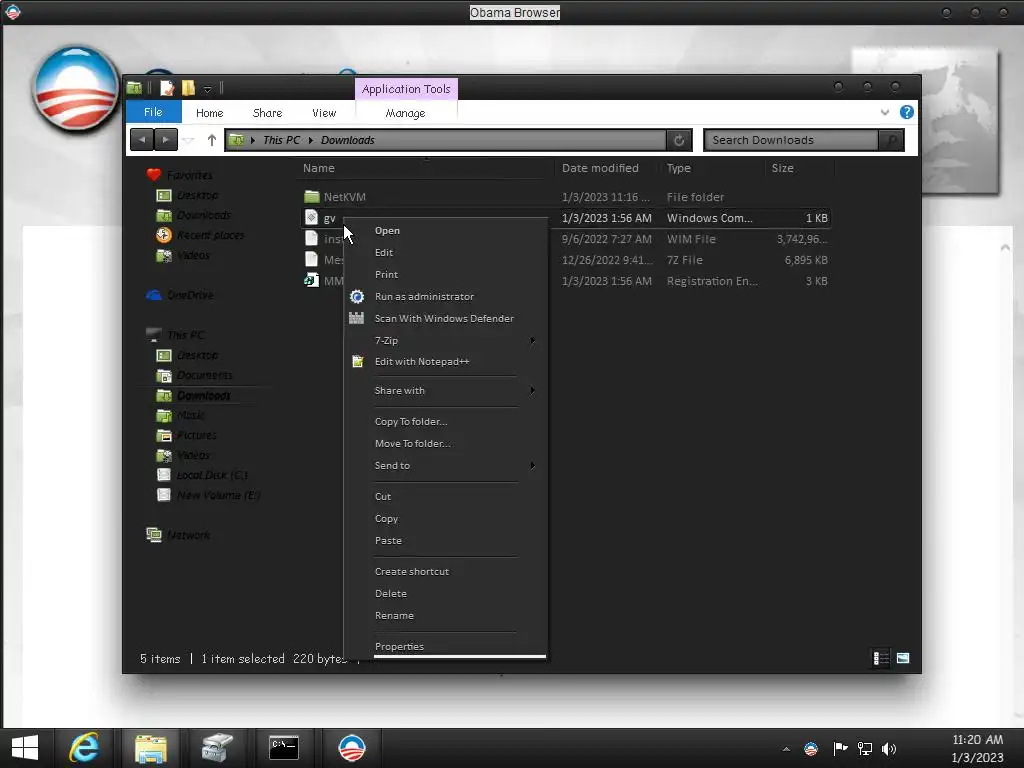Switch to the Home ribbon tab

tap(210, 113)
